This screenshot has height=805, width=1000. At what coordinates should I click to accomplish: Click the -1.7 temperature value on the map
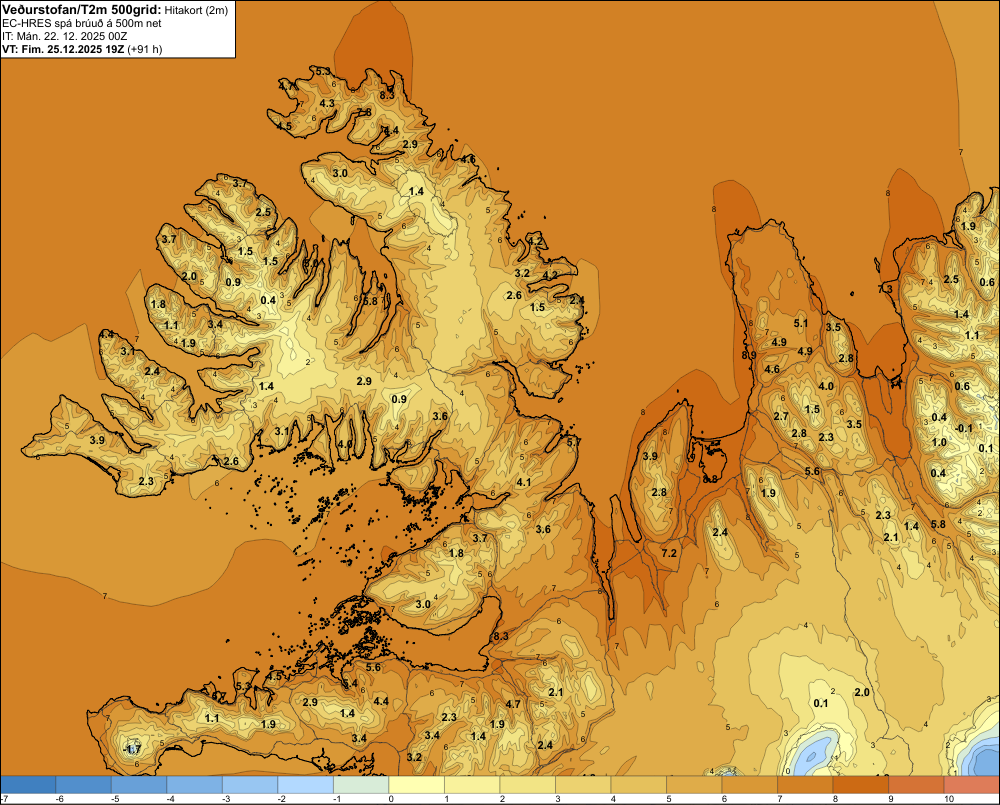pos(132,750)
